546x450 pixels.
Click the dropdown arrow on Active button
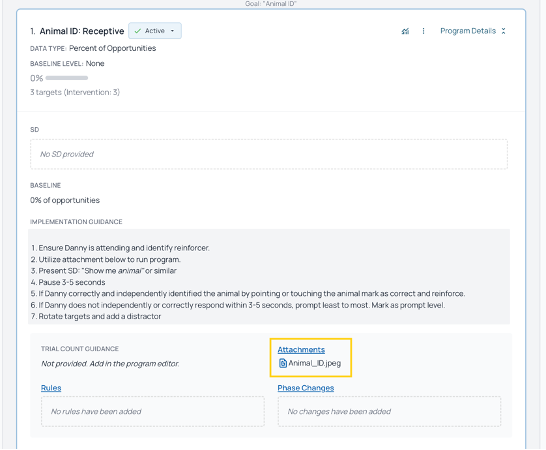172,31
